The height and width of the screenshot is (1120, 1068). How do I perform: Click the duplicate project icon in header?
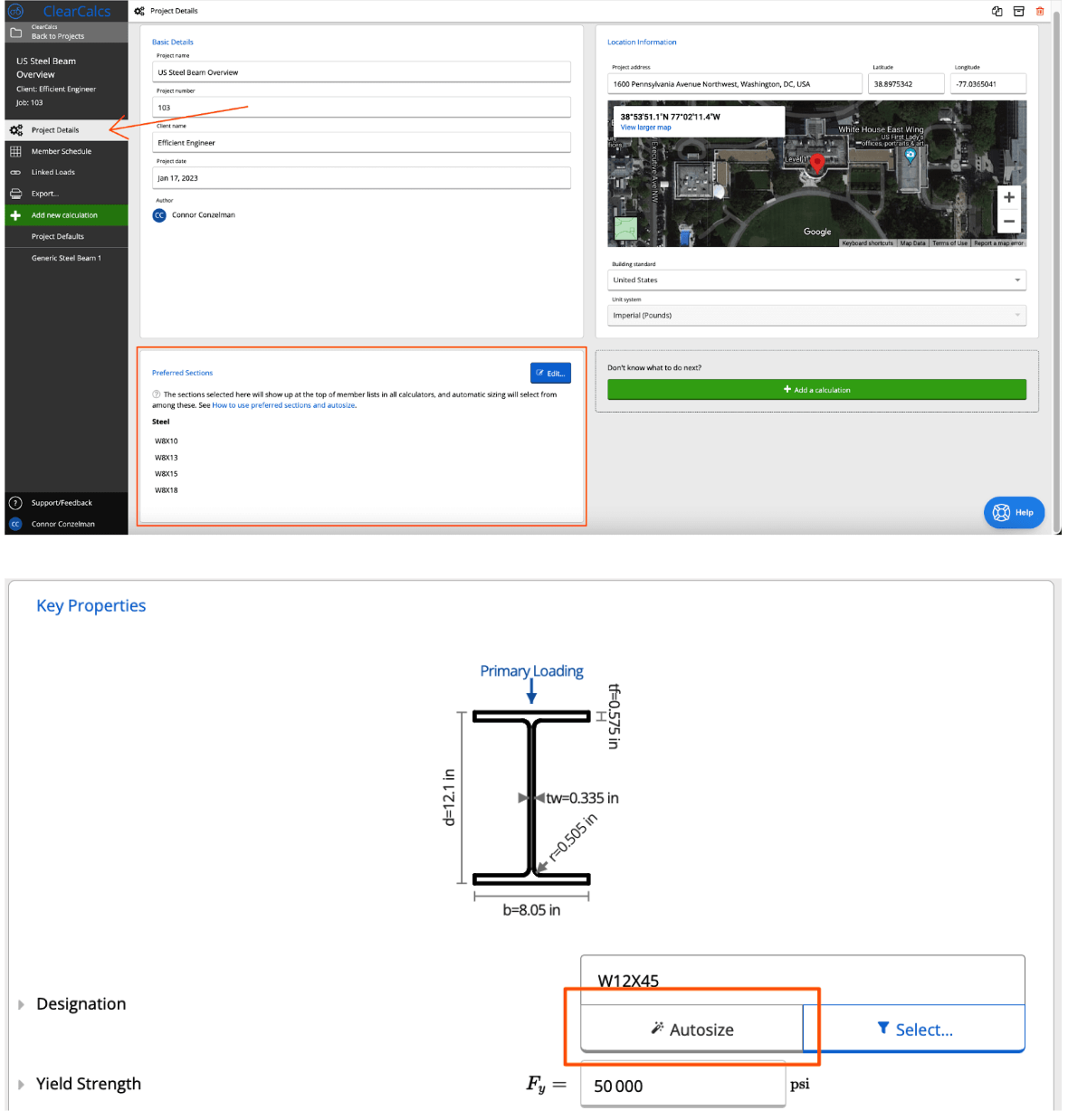pyautogui.click(x=996, y=11)
